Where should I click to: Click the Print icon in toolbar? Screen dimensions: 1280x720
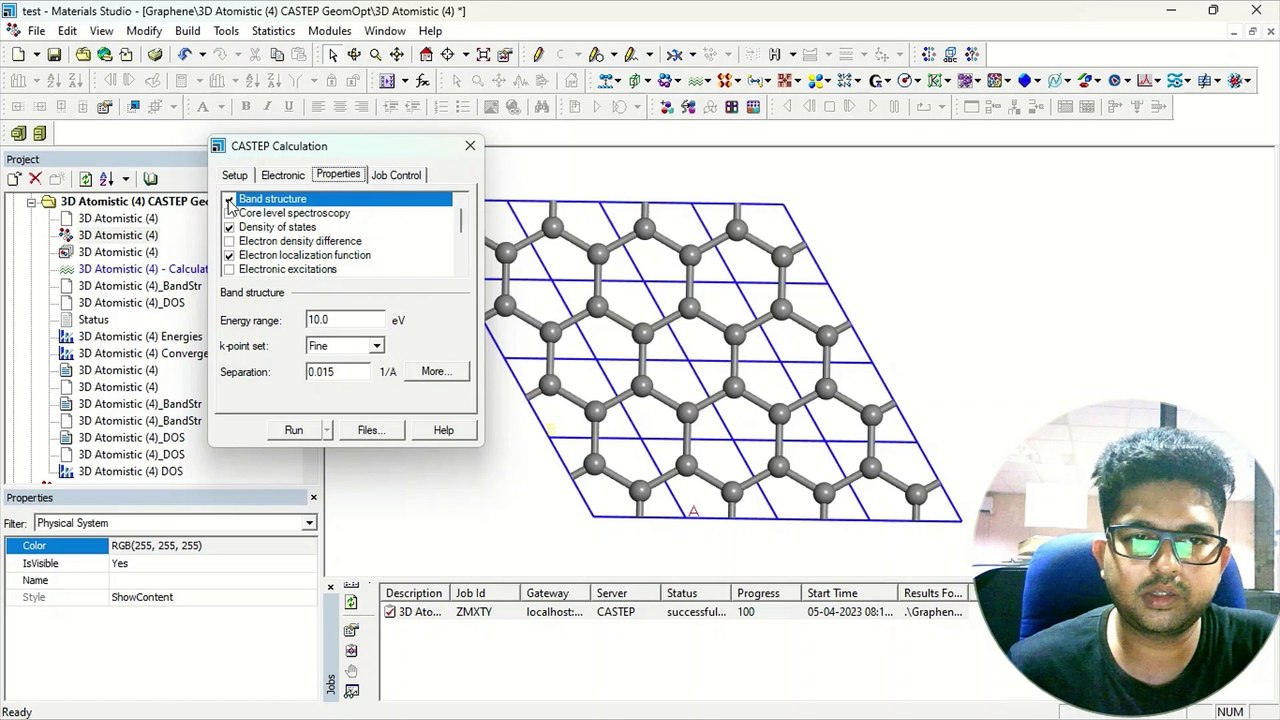155,55
